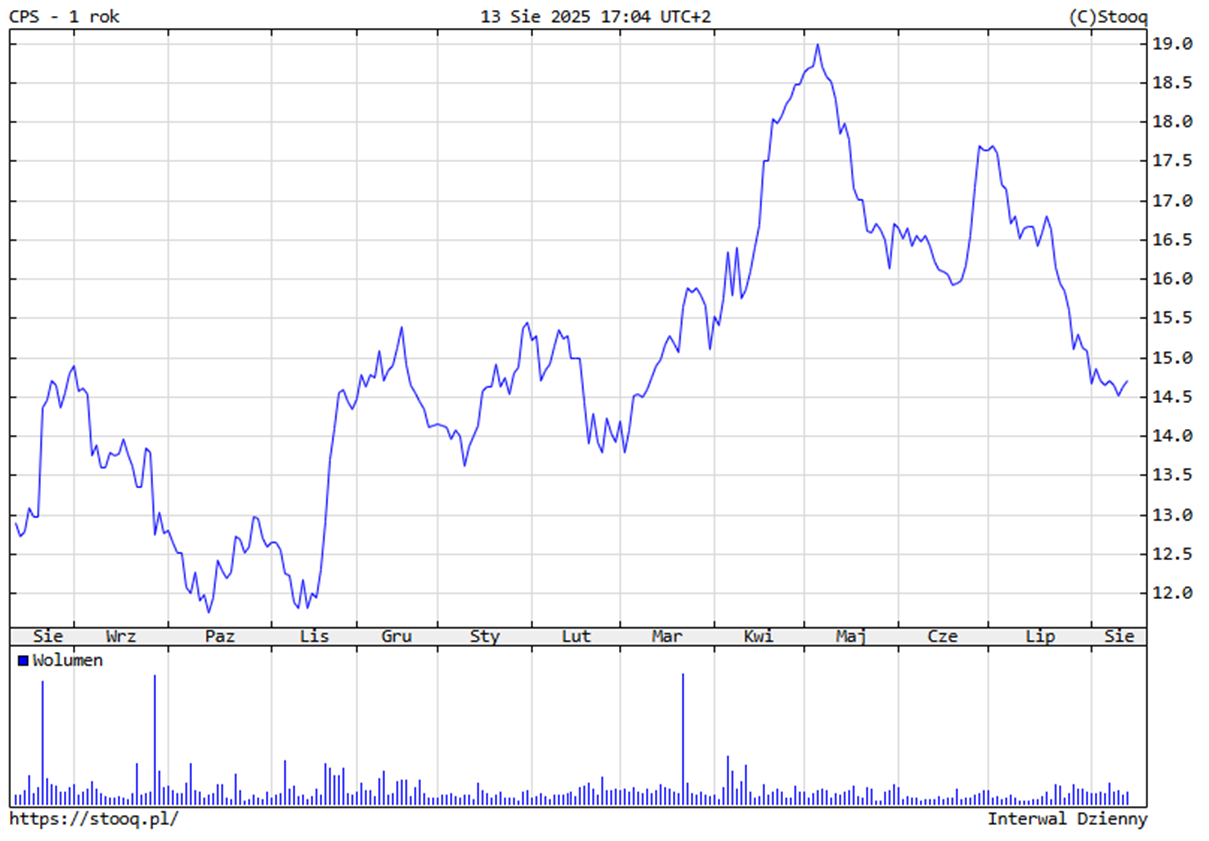Click the blue Wolumen legend square
The width and height of the screenshot is (1209, 841).
[23, 661]
